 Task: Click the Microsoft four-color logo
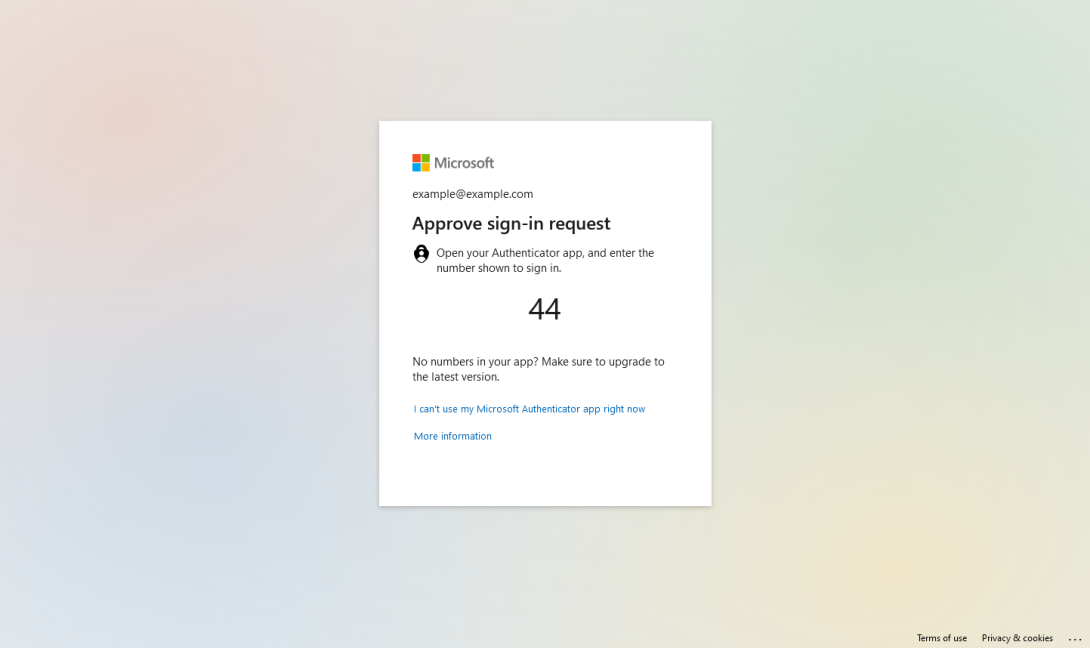coord(421,163)
